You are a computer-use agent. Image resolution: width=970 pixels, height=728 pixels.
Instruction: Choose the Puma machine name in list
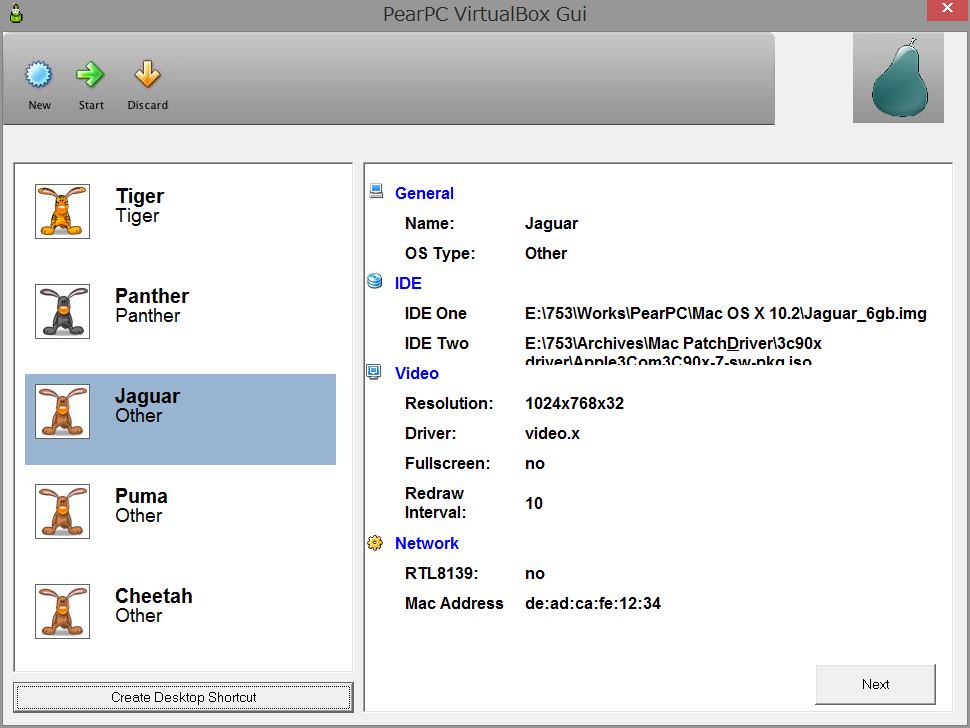coord(141,496)
